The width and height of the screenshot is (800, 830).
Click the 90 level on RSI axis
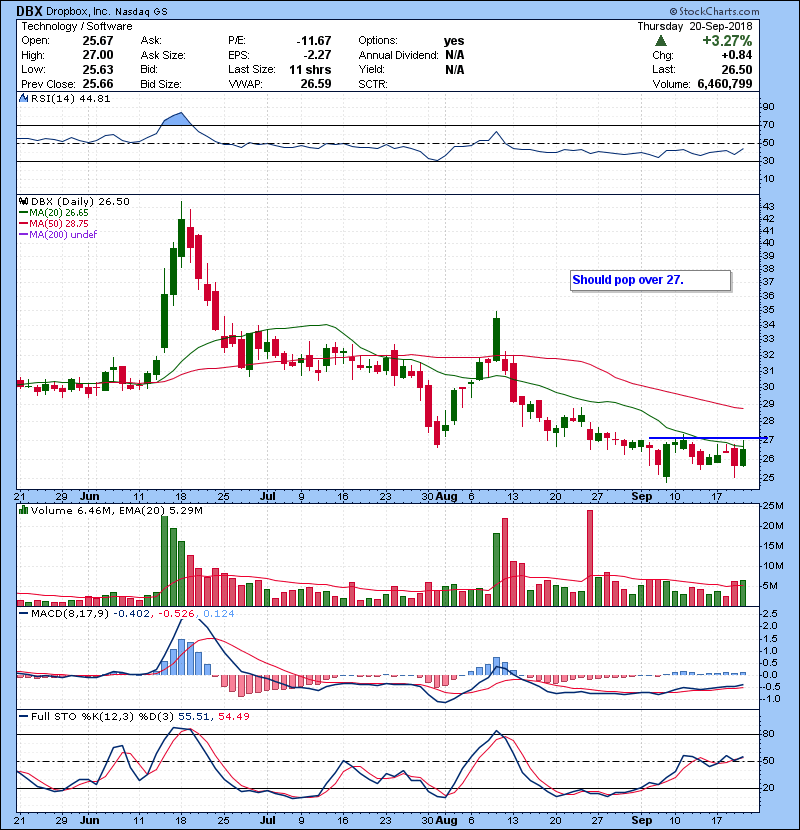768,106
